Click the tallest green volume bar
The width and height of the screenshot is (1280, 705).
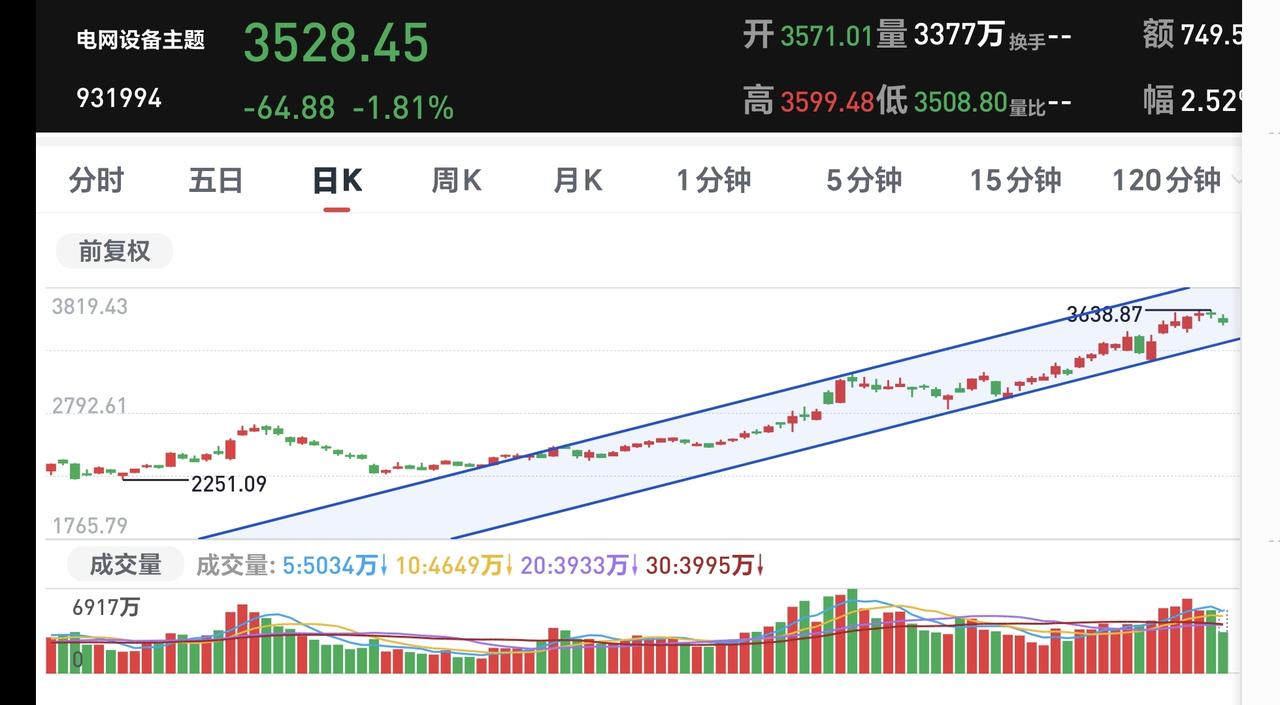click(x=852, y=631)
